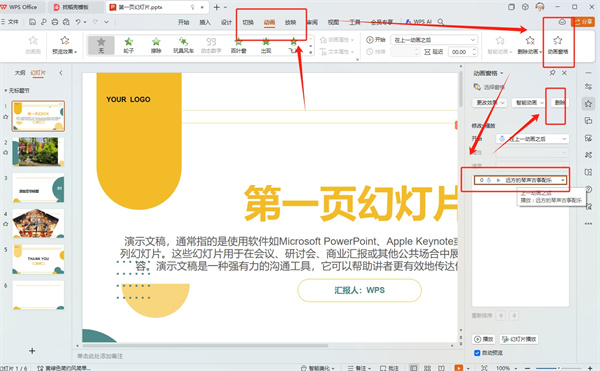Click the more options dots in right sidebar

click(588, 224)
